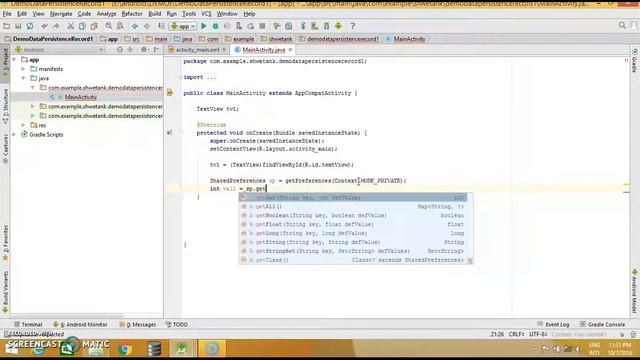Image resolution: width=640 pixels, height=360 pixels.
Task: Click the Hide project panel icon
Action: [156, 50]
